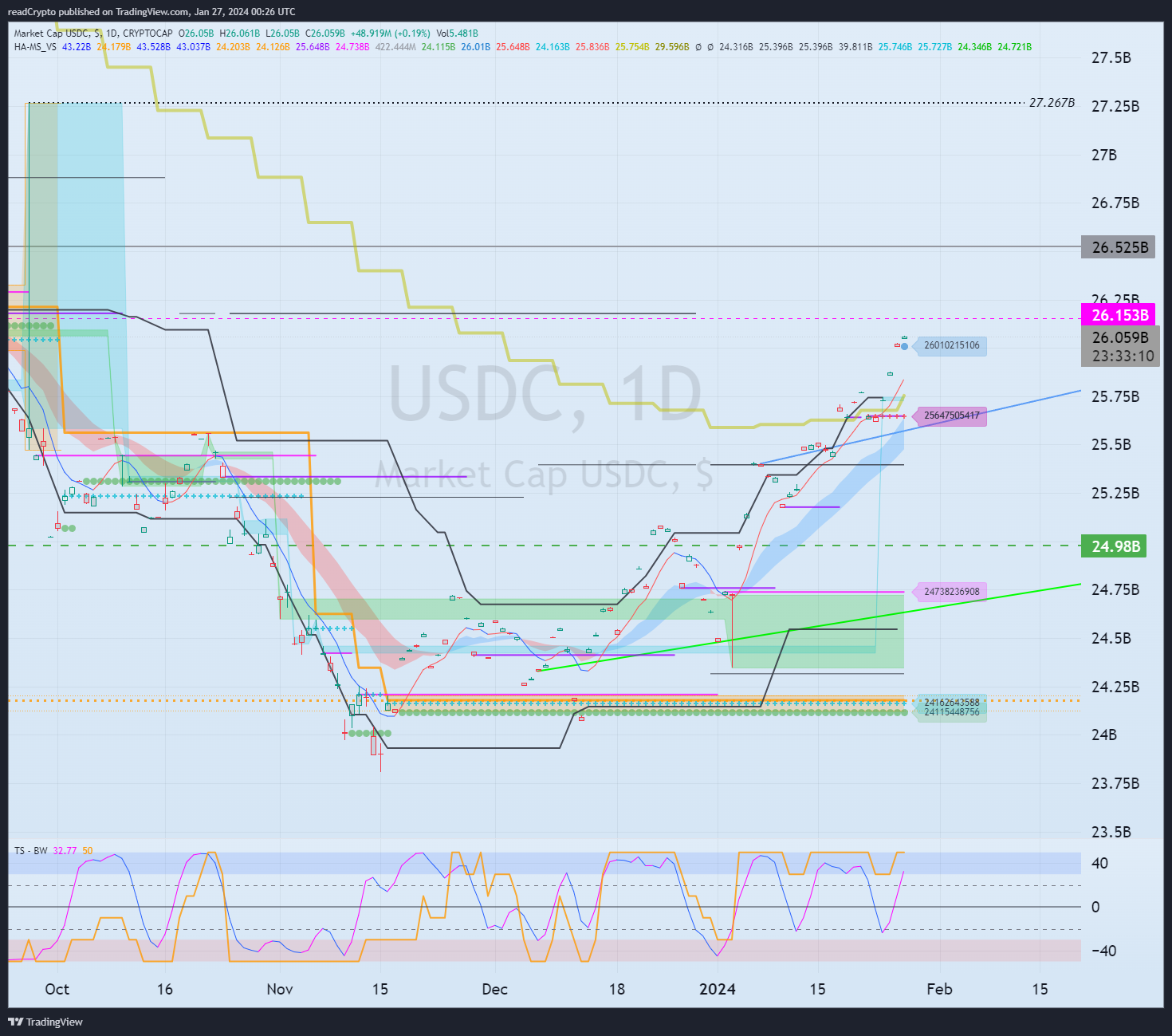Image resolution: width=1172 pixels, height=1036 pixels.
Task: Click the 23.75B price scale label
Action: pyautogui.click(x=1115, y=784)
